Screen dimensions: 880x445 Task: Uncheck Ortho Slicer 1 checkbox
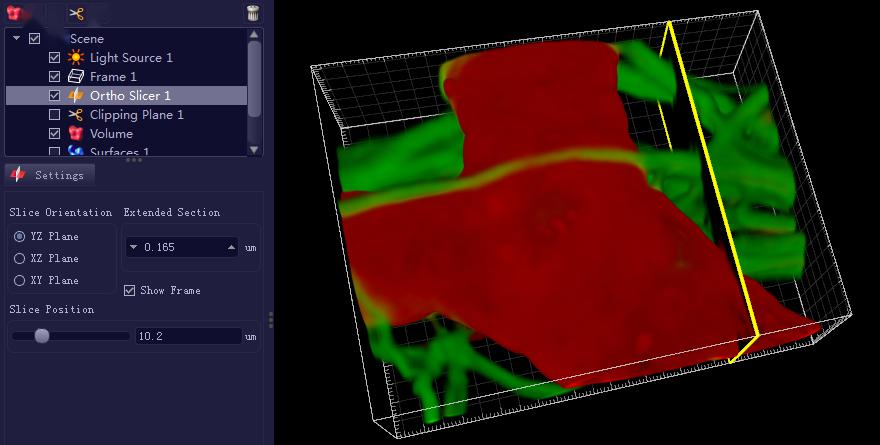pos(54,95)
